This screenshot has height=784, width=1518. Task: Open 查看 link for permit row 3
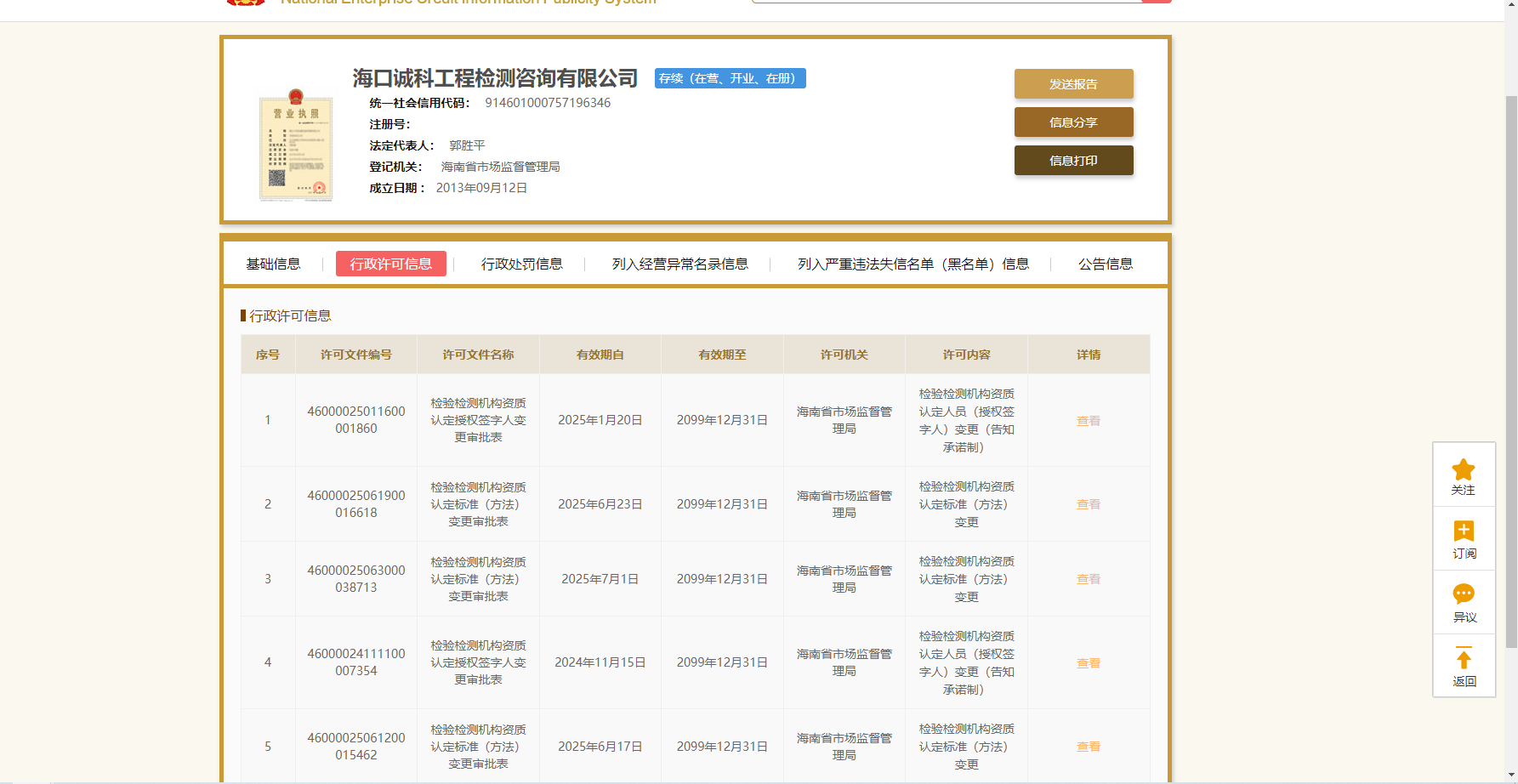(x=1088, y=579)
